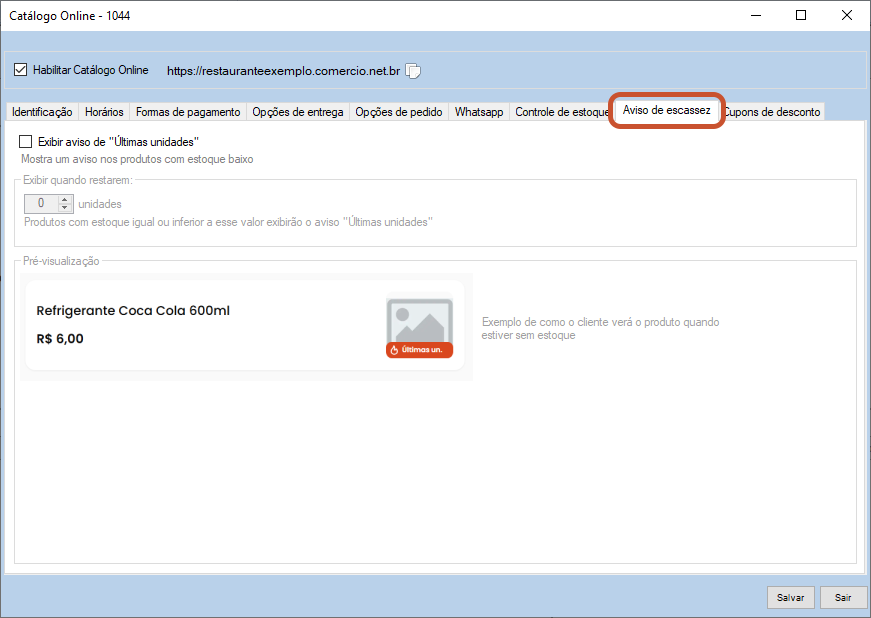Click the "Últimas un." red badge
871x618 pixels.
point(419,350)
